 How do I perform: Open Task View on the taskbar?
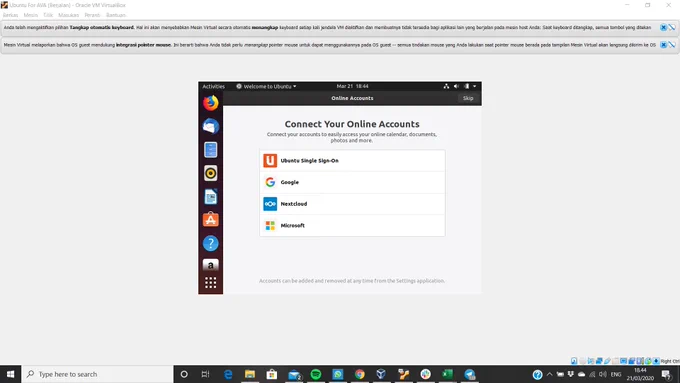pos(206,374)
